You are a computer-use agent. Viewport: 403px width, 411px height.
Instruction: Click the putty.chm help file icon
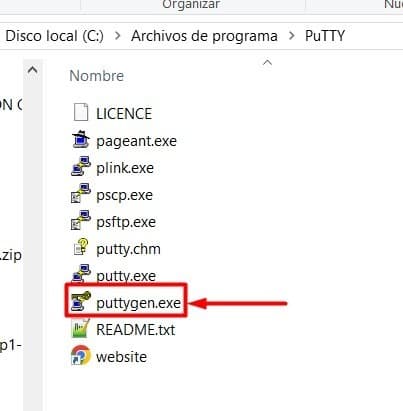pos(81,247)
